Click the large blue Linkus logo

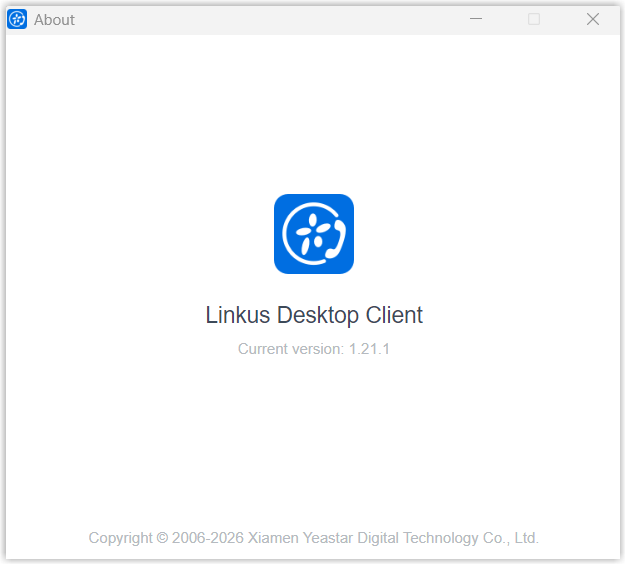tap(313, 233)
